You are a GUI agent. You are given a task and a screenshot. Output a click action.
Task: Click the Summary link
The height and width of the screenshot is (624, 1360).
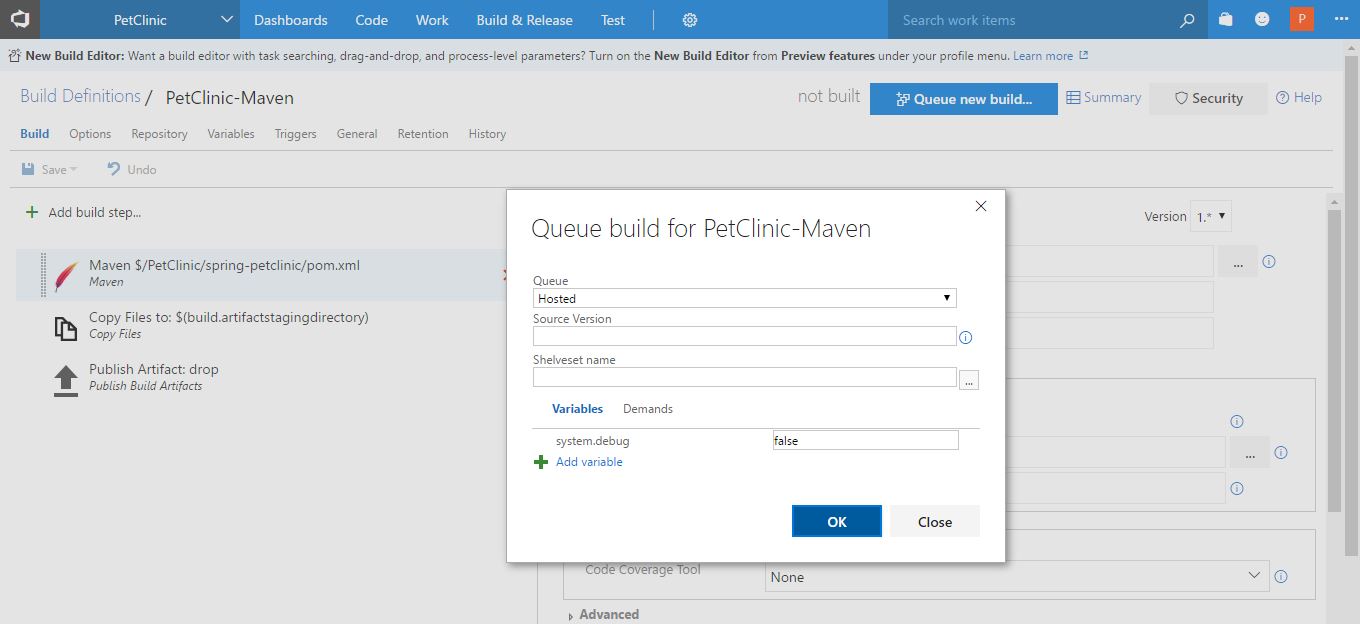(x=1112, y=97)
